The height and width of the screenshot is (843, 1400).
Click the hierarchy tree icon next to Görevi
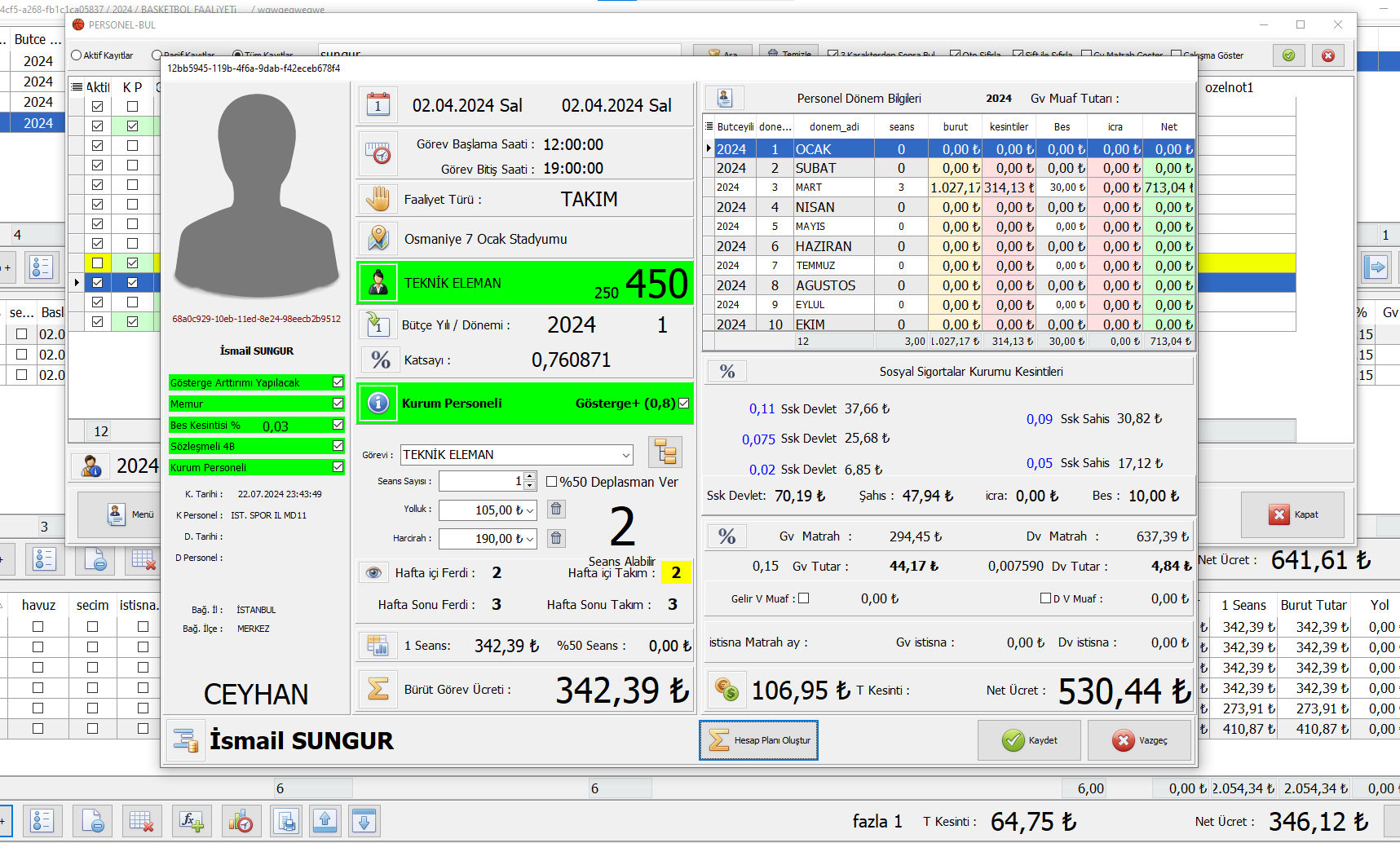click(x=665, y=452)
